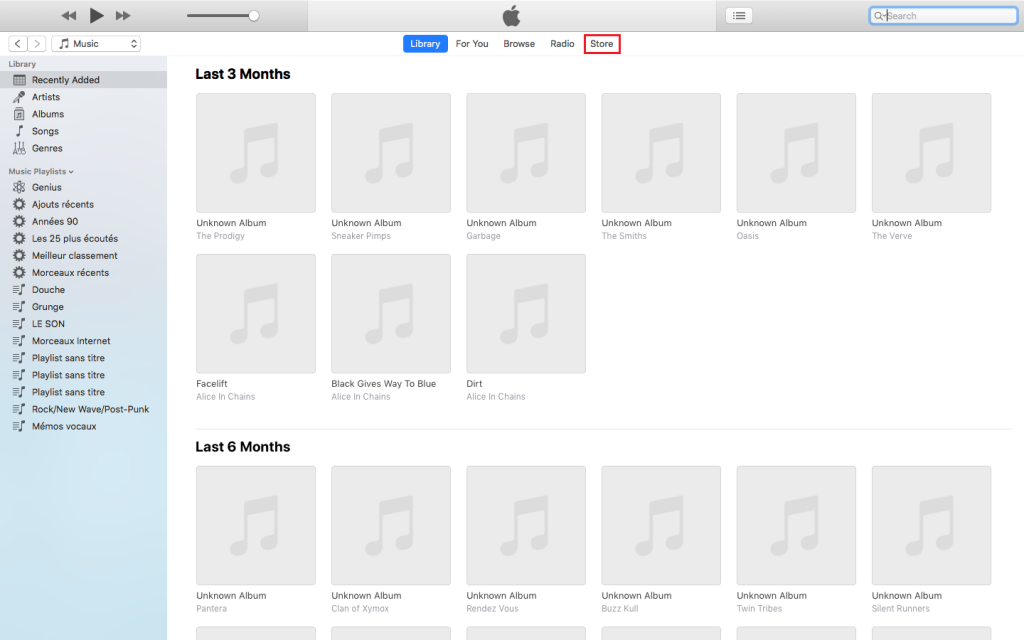1024x640 pixels.
Task: Click the Songs note icon
Action: click(x=20, y=131)
